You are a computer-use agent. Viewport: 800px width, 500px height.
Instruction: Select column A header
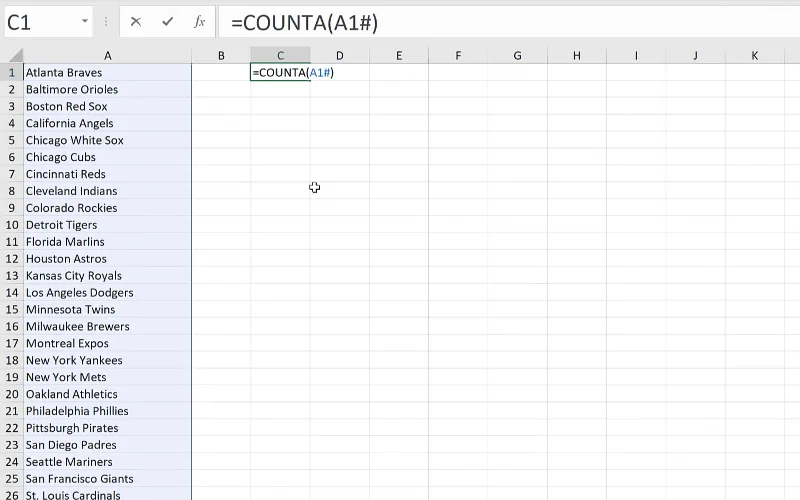[x=108, y=55]
